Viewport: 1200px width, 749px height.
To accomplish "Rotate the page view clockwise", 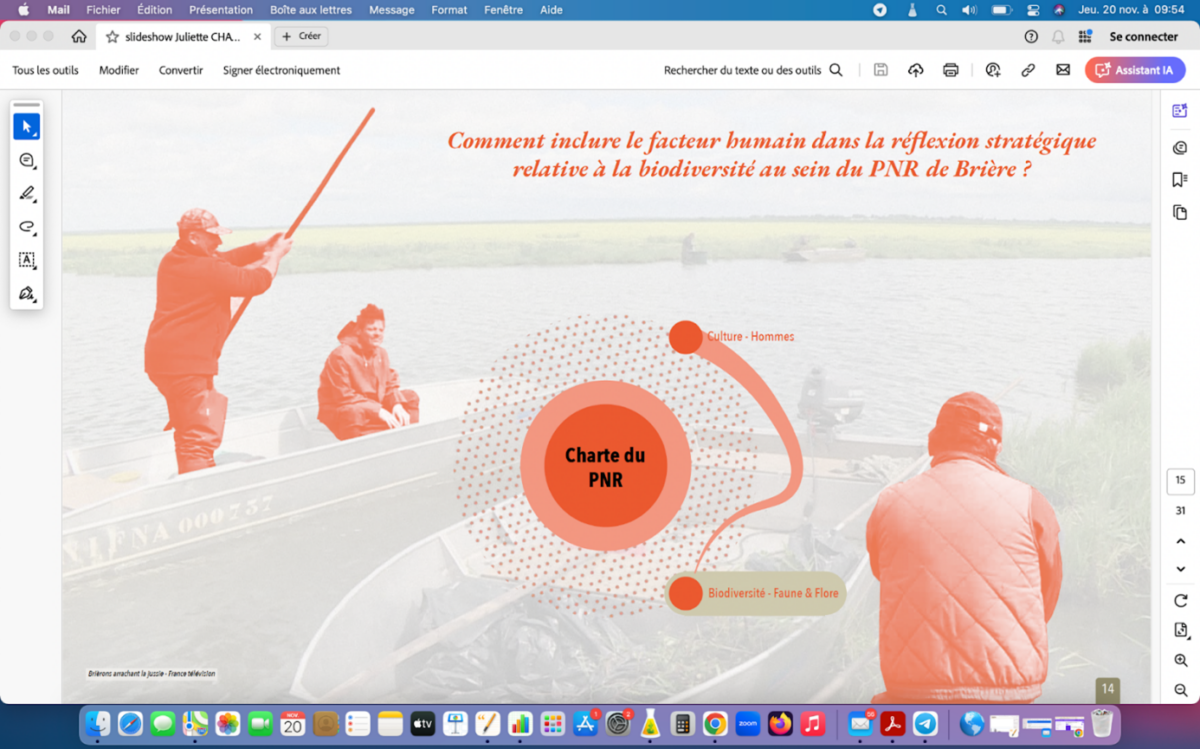I will (x=1180, y=601).
